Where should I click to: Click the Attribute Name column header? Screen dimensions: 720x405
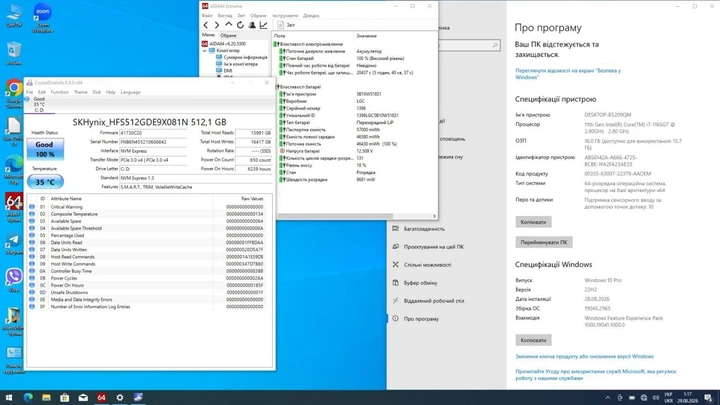click(66, 199)
